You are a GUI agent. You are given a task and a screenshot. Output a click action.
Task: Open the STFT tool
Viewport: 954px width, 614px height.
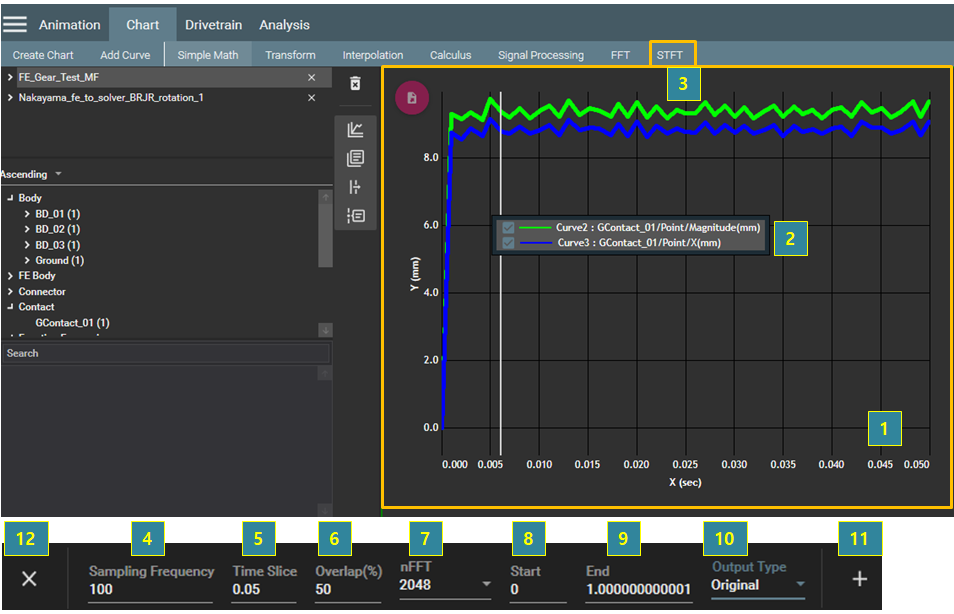[669, 55]
